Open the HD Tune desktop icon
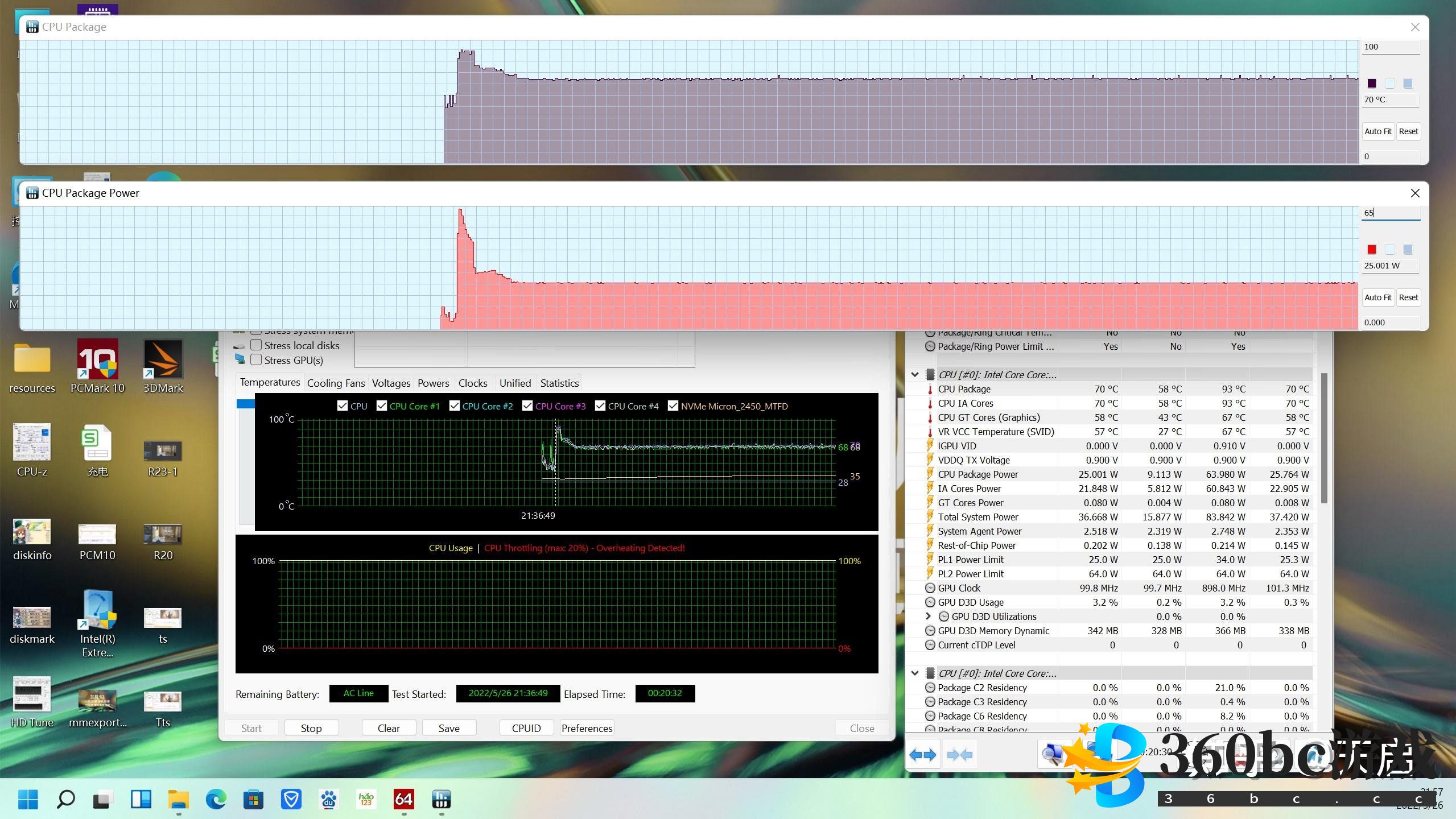 point(32,695)
